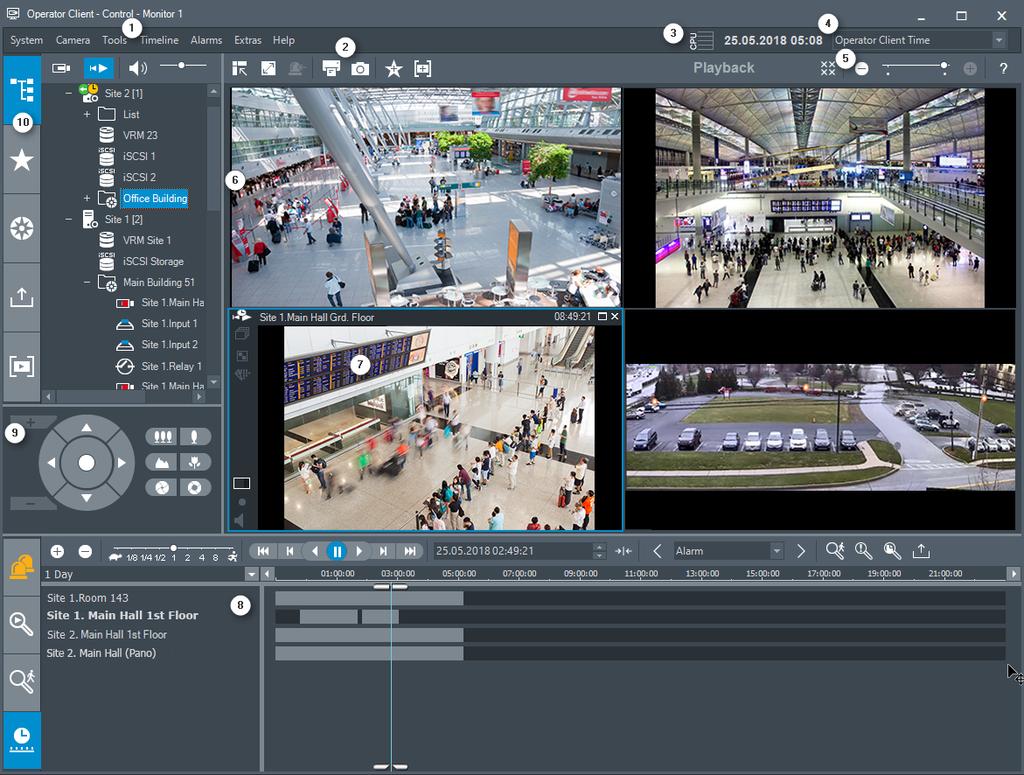Select VRM 23 in the tree

tap(140, 135)
